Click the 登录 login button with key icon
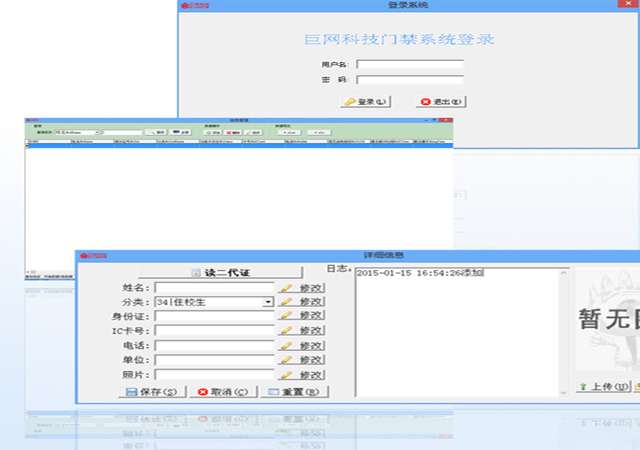Viewport: 640px width, 450px height. click(x=365, y=101)
